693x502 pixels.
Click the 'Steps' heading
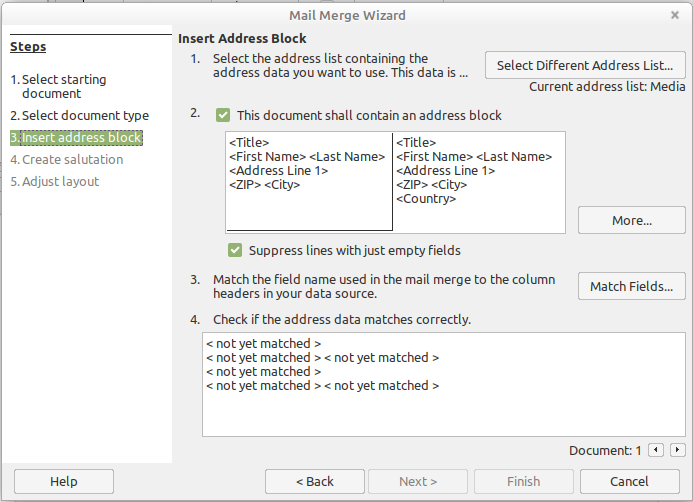click(28, 46)
